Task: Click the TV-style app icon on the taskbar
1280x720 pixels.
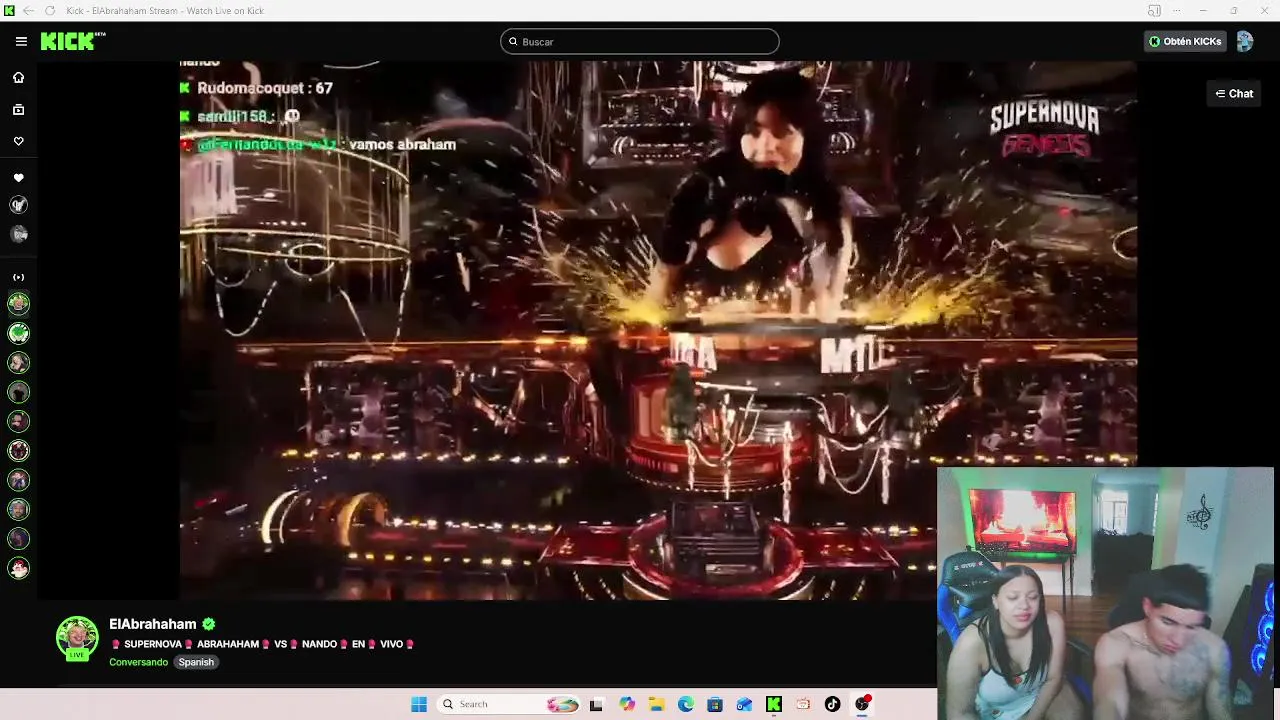Action: coord(803,704)
